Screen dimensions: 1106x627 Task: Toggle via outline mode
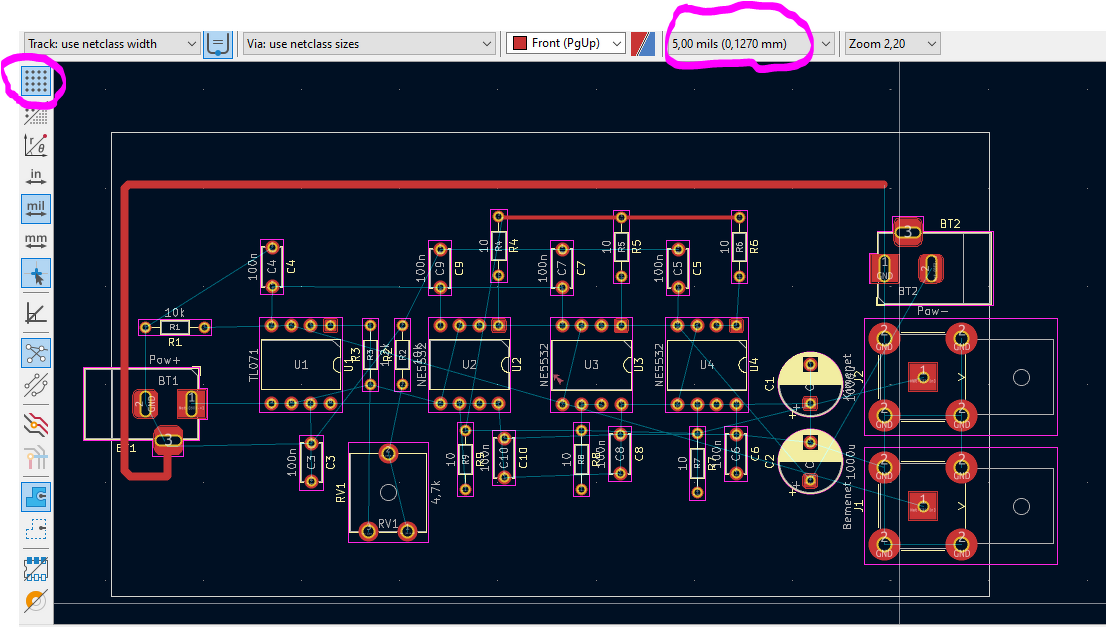tap(35, 601)
